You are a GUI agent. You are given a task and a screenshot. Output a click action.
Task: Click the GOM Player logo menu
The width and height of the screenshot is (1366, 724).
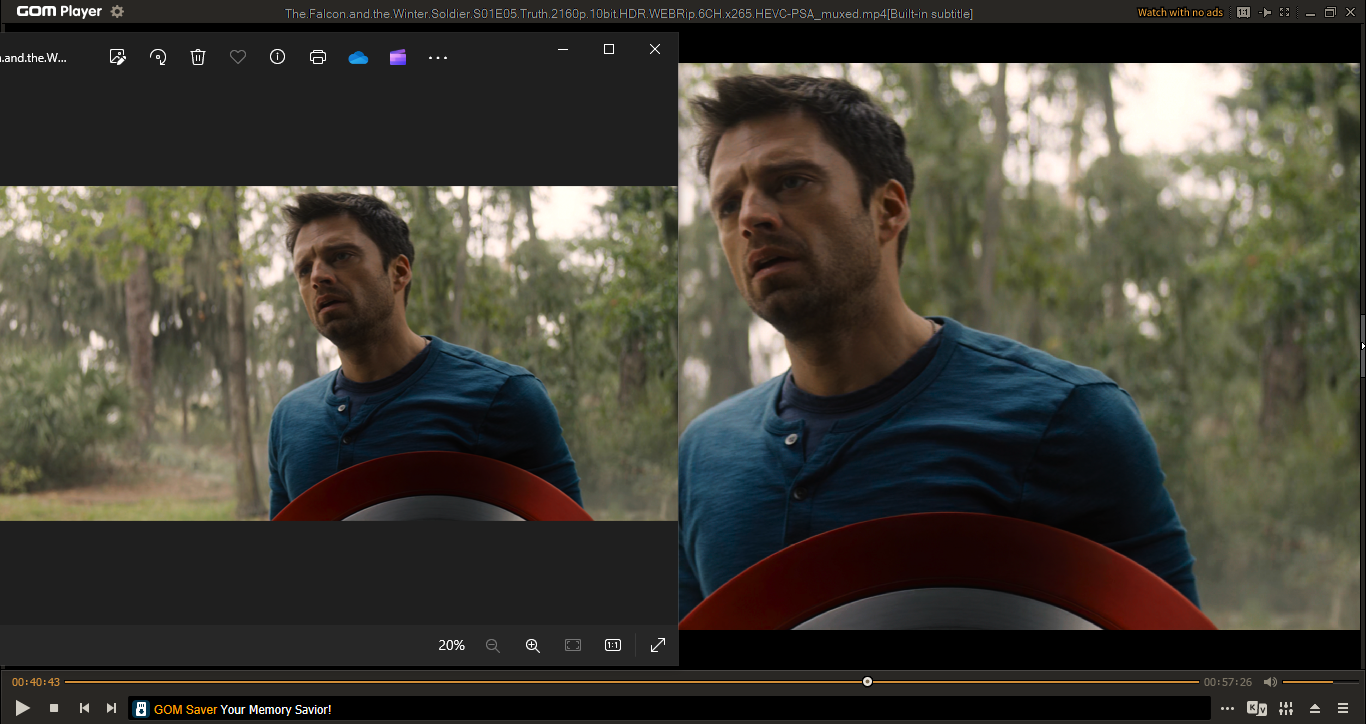click(x=59, y=12)
